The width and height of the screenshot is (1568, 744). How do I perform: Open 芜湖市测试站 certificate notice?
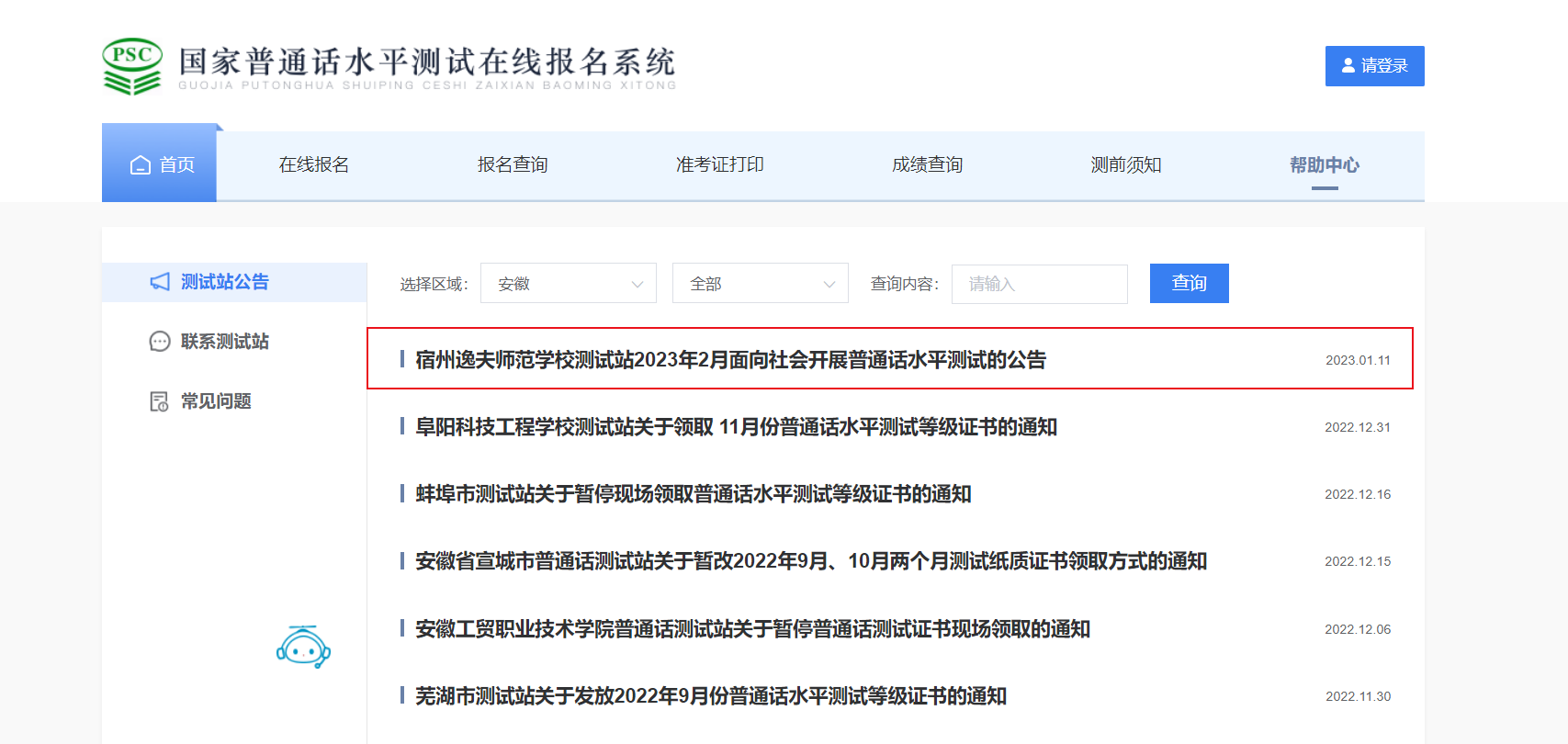(711, 696)
